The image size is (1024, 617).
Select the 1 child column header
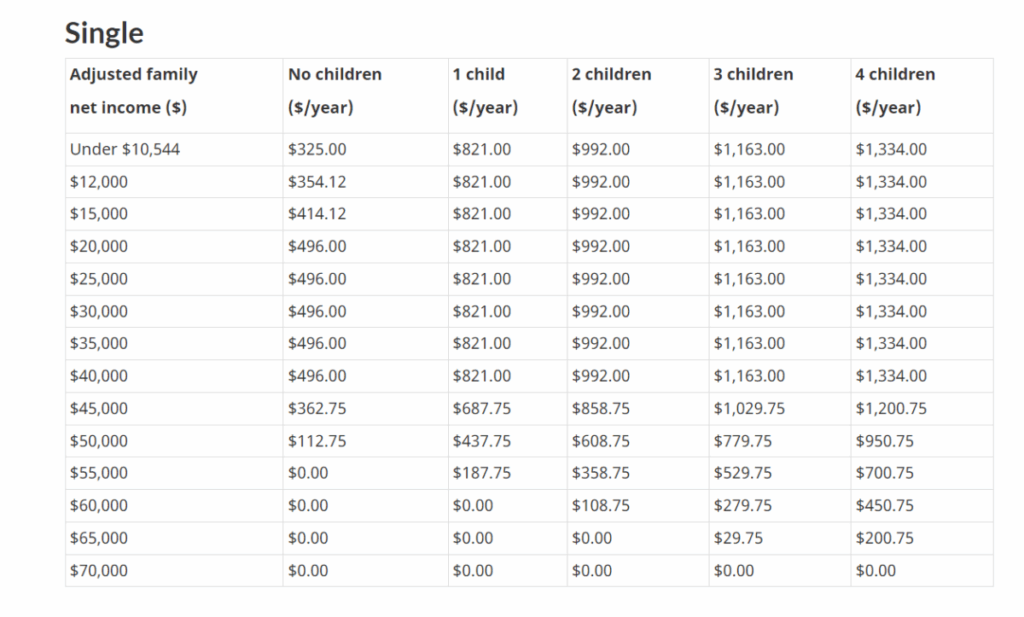(x=484, y=91)
